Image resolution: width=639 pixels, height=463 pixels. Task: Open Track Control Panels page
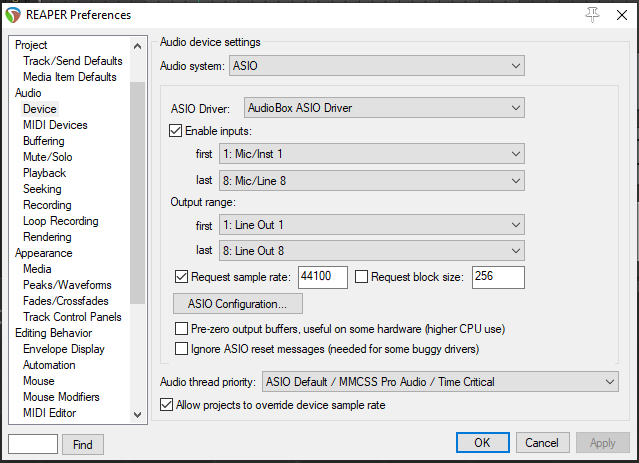tap(72, 317)
